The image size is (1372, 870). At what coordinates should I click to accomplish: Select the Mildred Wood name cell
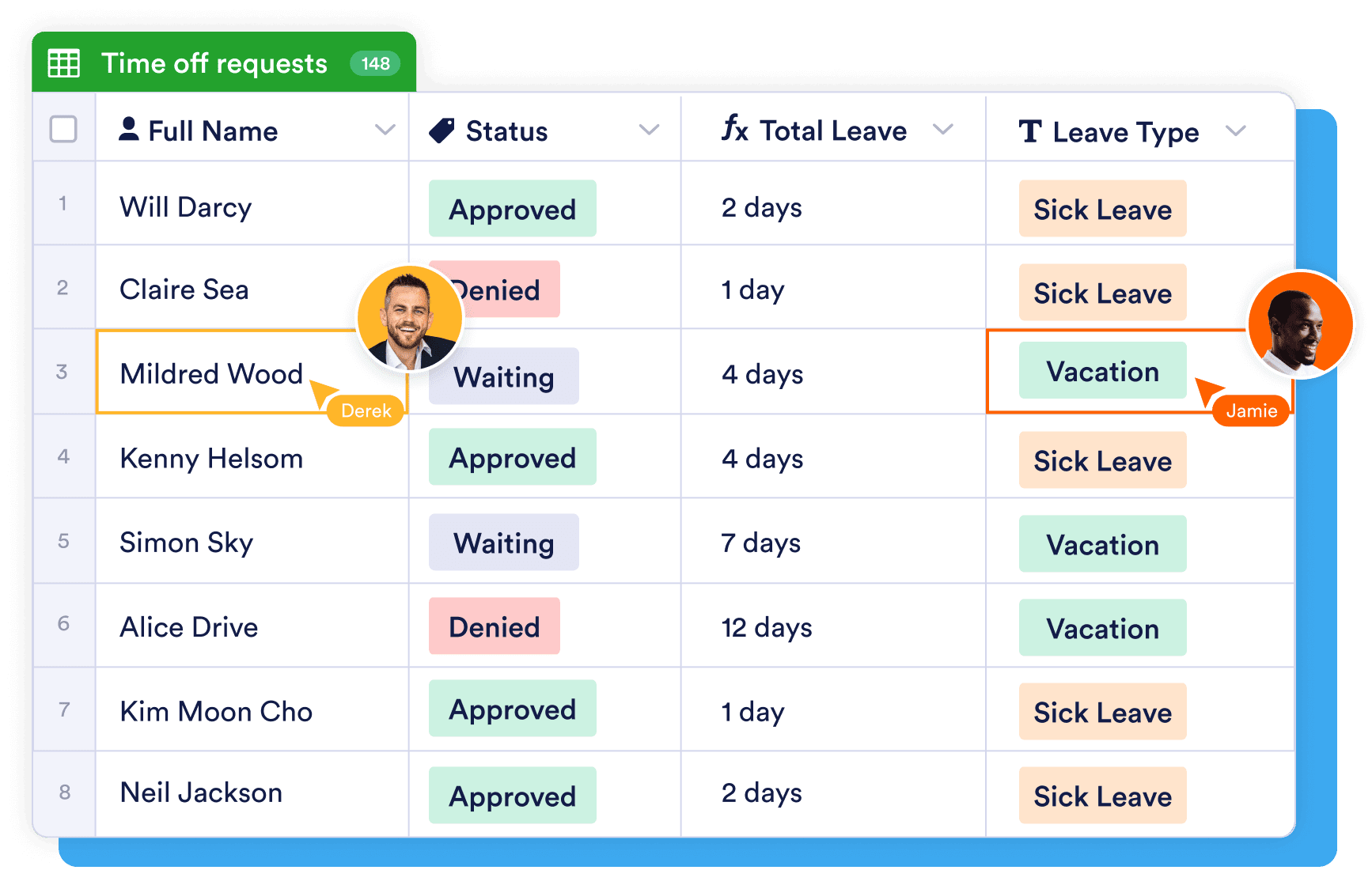point(211,373)
